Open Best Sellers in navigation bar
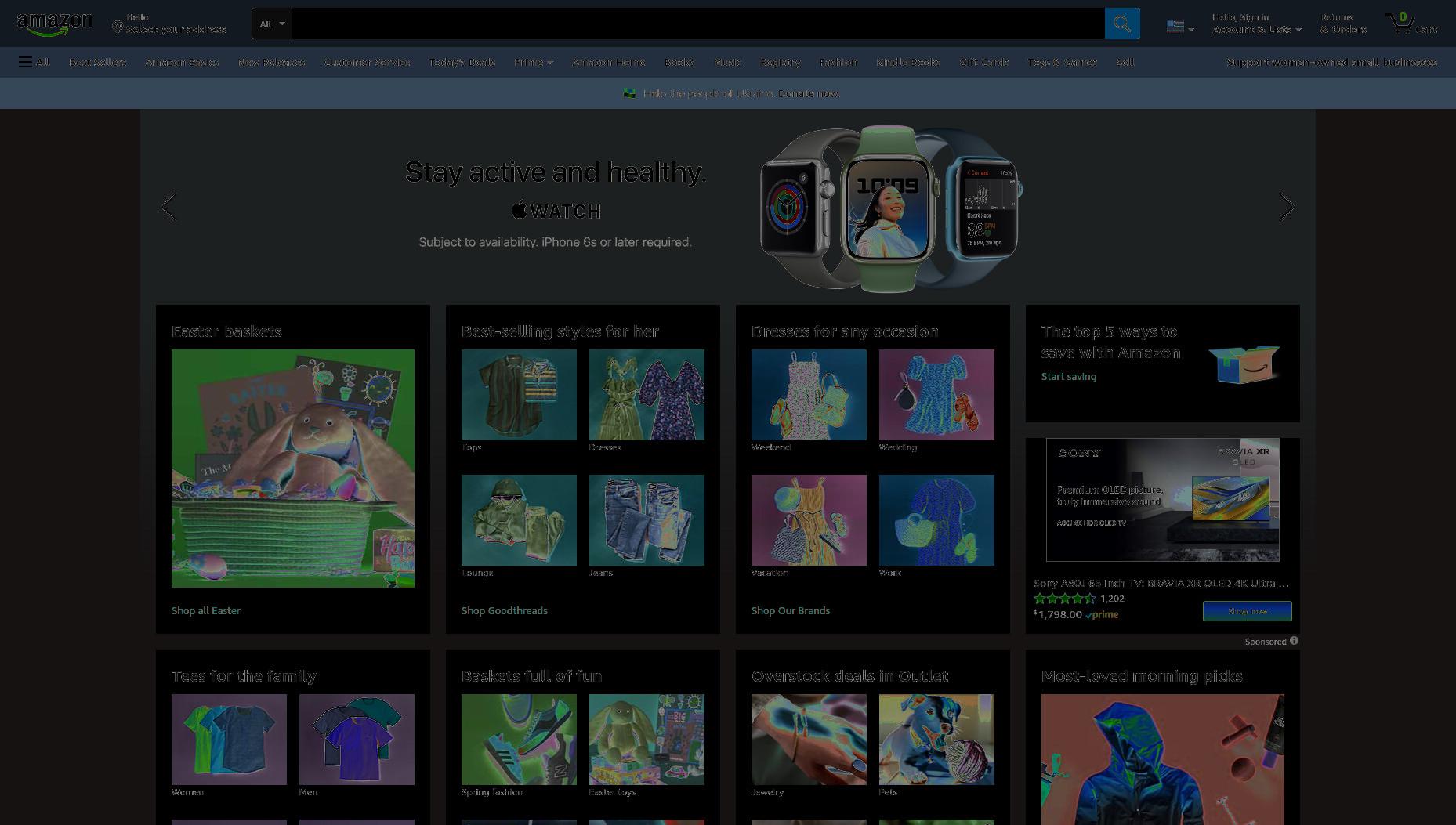The image size is (1456, 825). (97, 62)
